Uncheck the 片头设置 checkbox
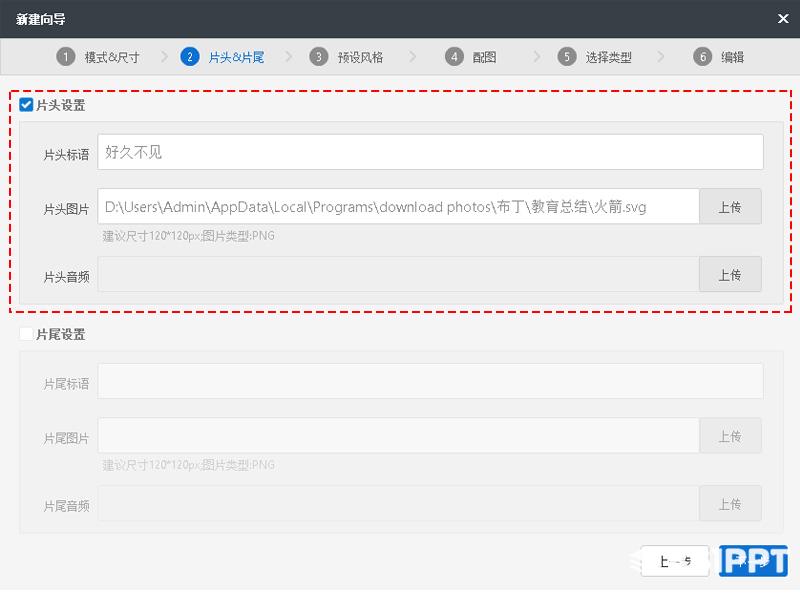The width and height of the screenshot is (800, 595). pos(26,105)
